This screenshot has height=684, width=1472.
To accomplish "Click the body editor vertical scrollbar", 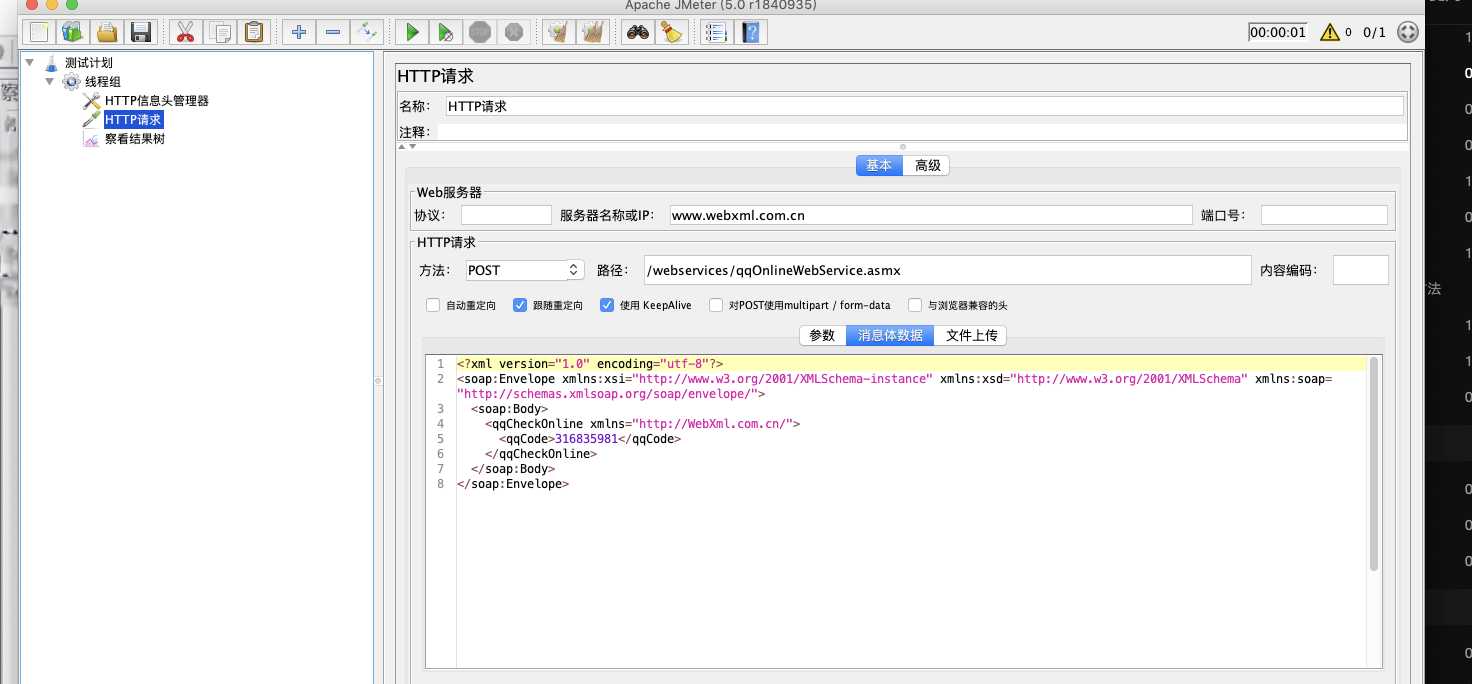I will (1374, 465).
